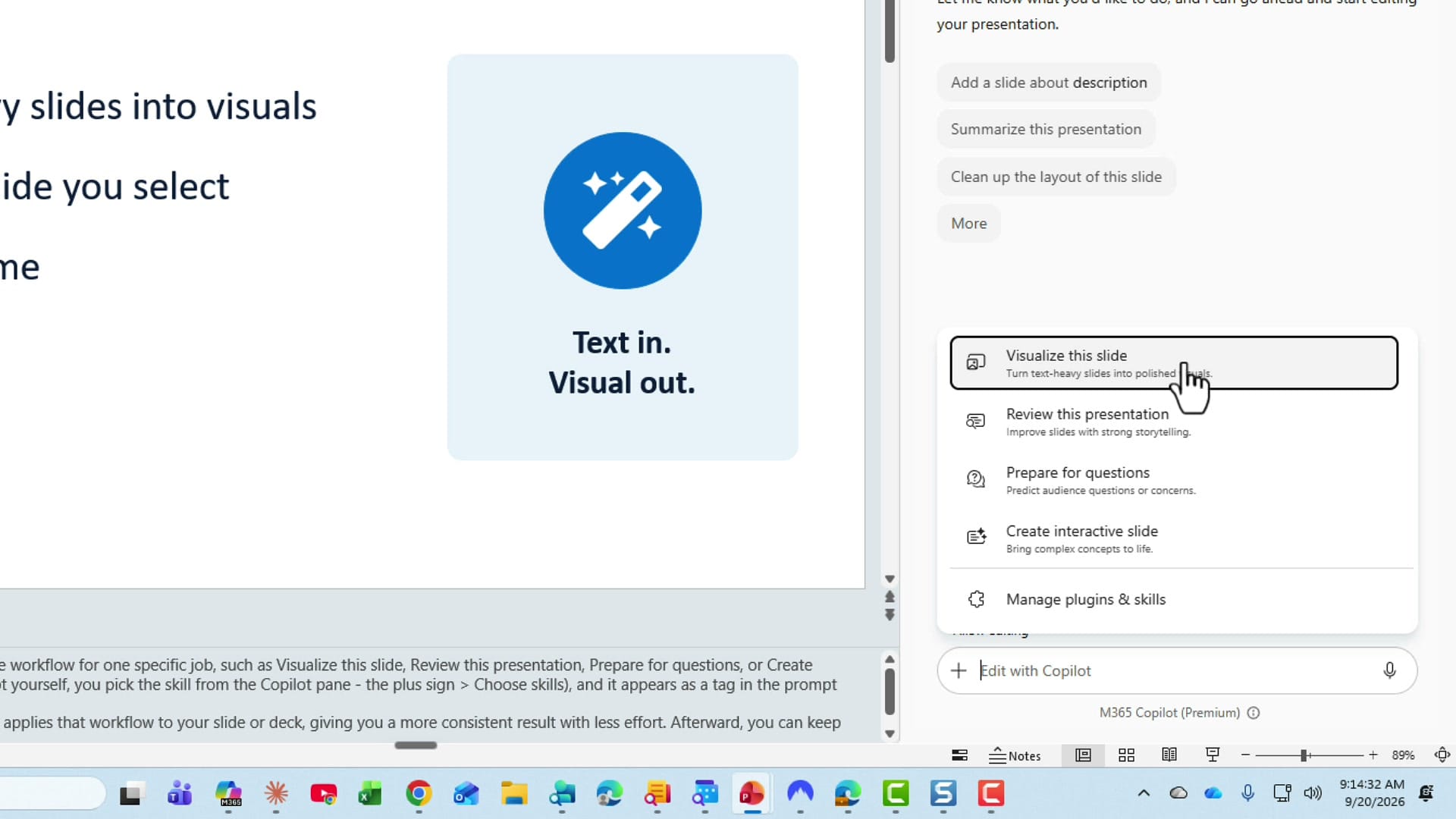Click the zoom slider handle
This screenshot has height=819, width=1456.
point(1304,755)
